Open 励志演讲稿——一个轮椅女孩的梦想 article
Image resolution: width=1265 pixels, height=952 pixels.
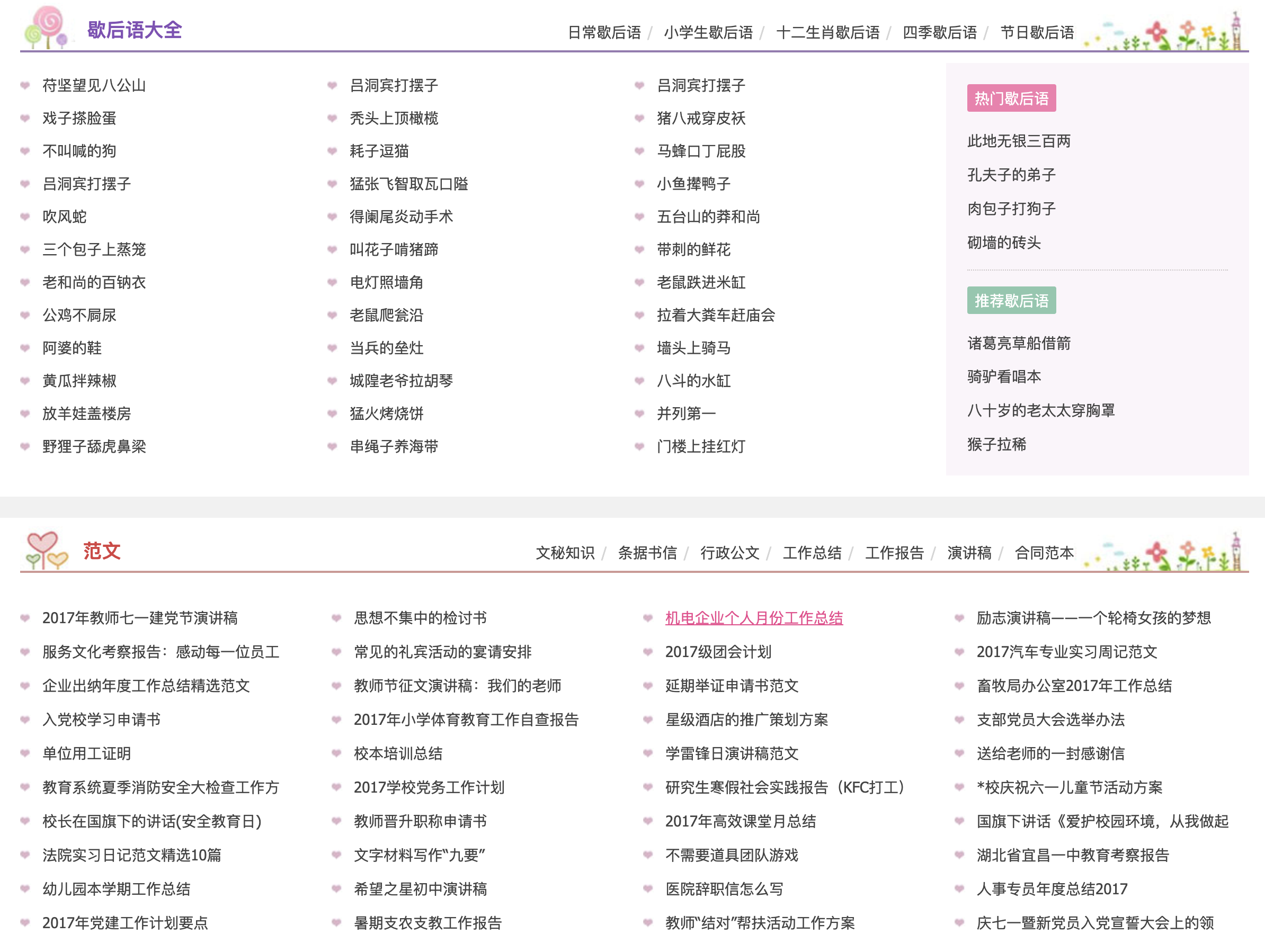(x=1093, y=618)
